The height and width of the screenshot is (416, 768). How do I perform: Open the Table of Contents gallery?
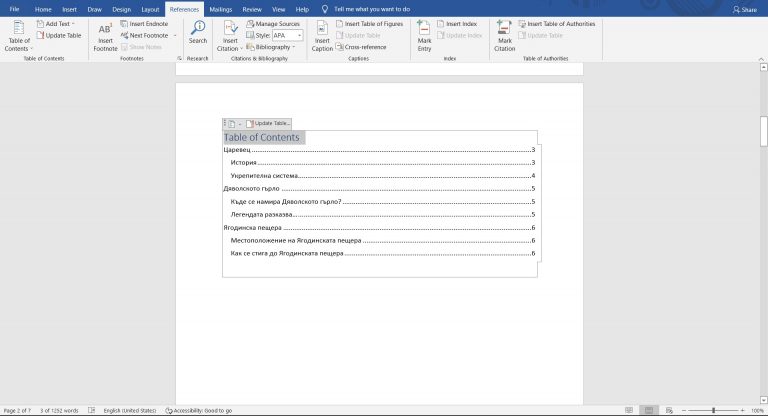pos(18,36)
